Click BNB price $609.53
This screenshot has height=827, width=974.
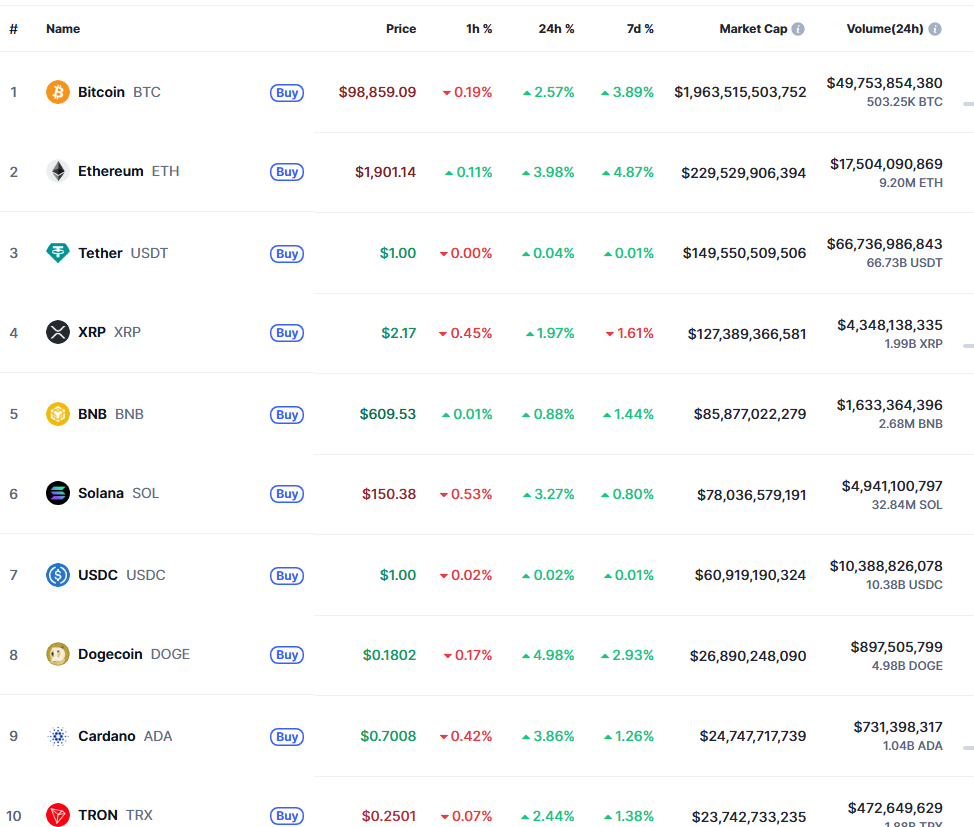click(388, 414)
